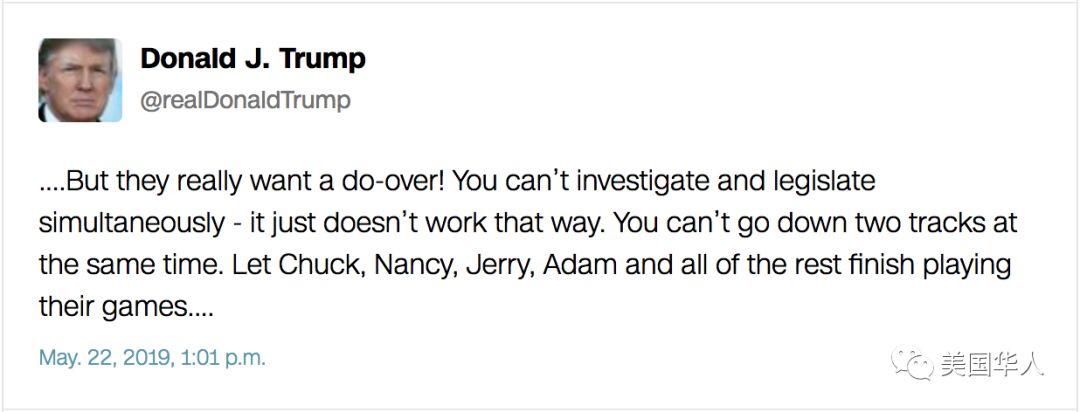Select the word "legislate" in the tweet
1080x412 pixels.
click(822, 183)
